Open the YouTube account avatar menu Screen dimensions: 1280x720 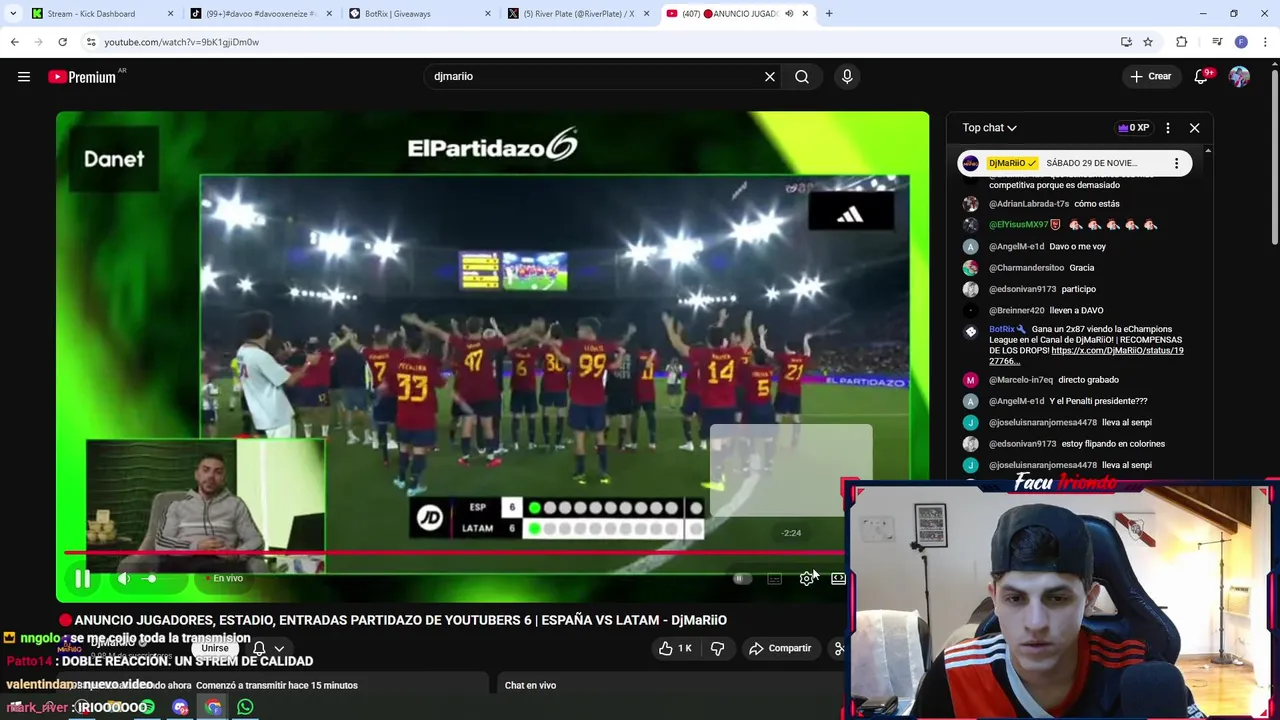point(1240,76)
